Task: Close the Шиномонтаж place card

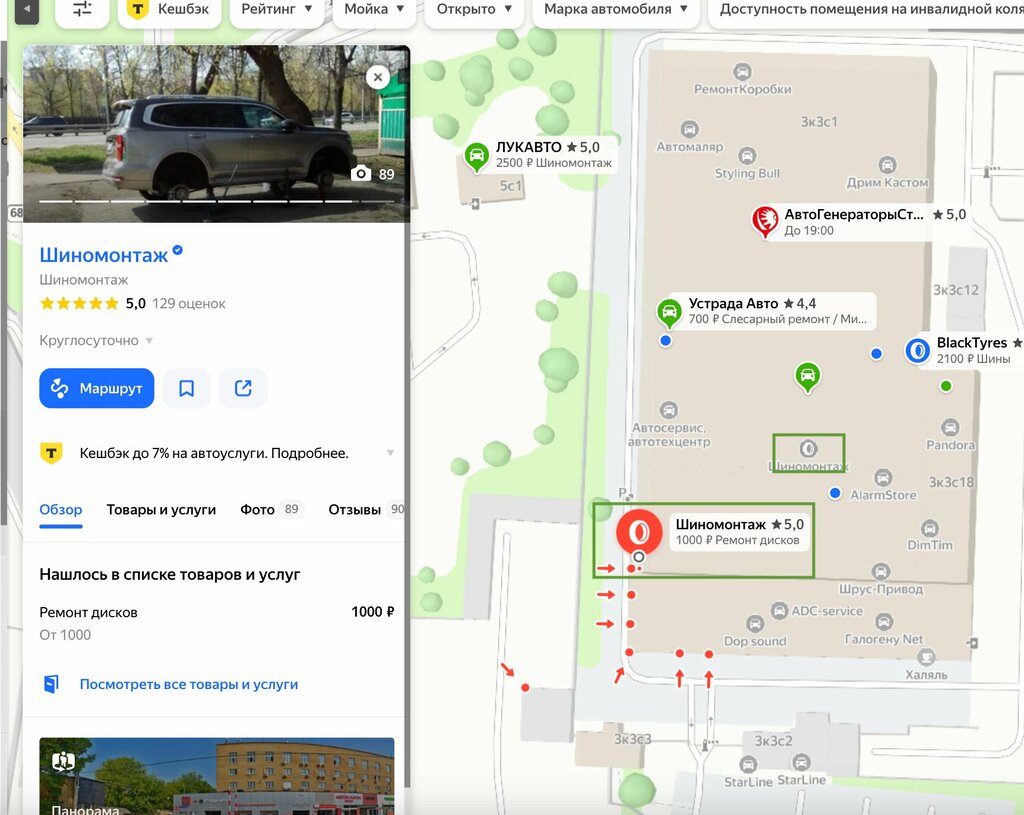Action: click(x=377, y=77)
